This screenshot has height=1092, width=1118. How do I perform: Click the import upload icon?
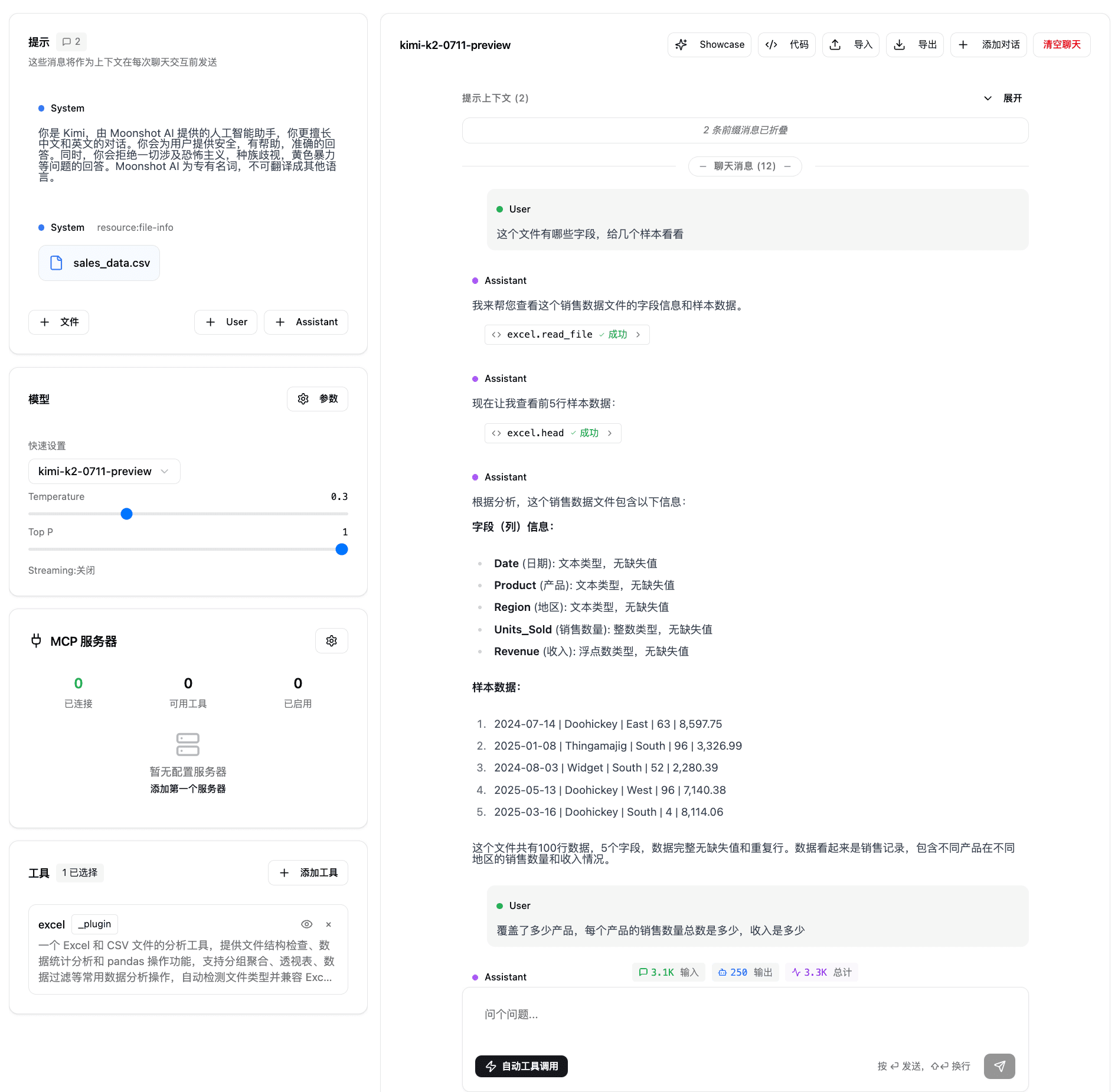click(x=835, y=45)
